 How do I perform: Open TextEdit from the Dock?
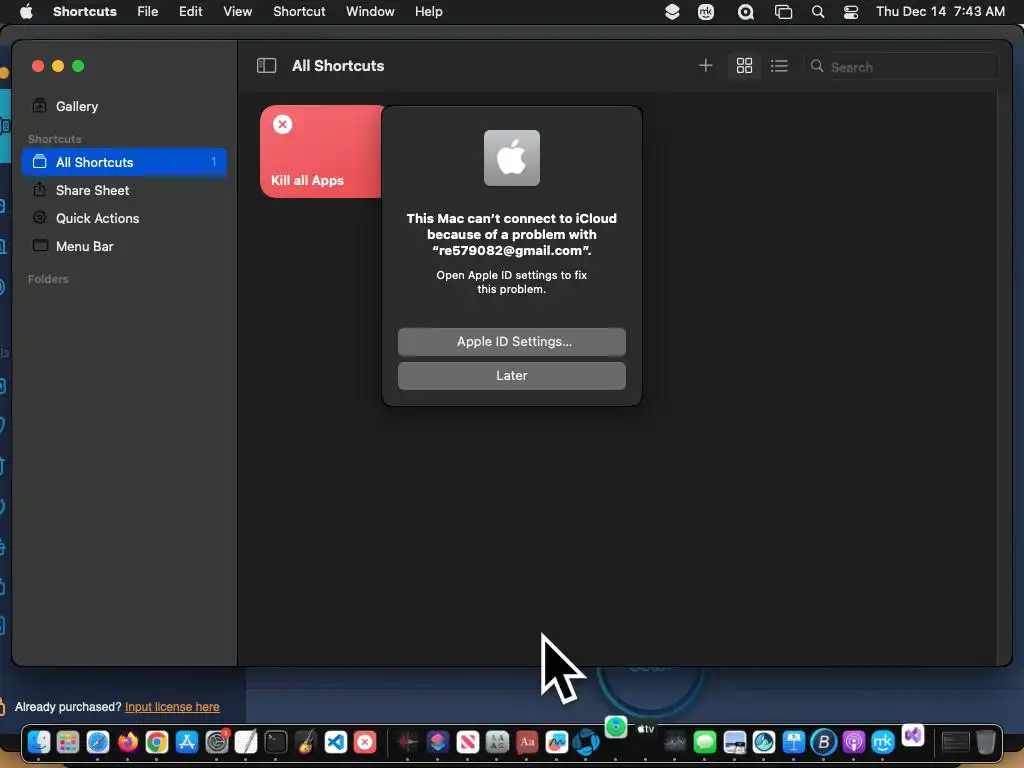246,742
